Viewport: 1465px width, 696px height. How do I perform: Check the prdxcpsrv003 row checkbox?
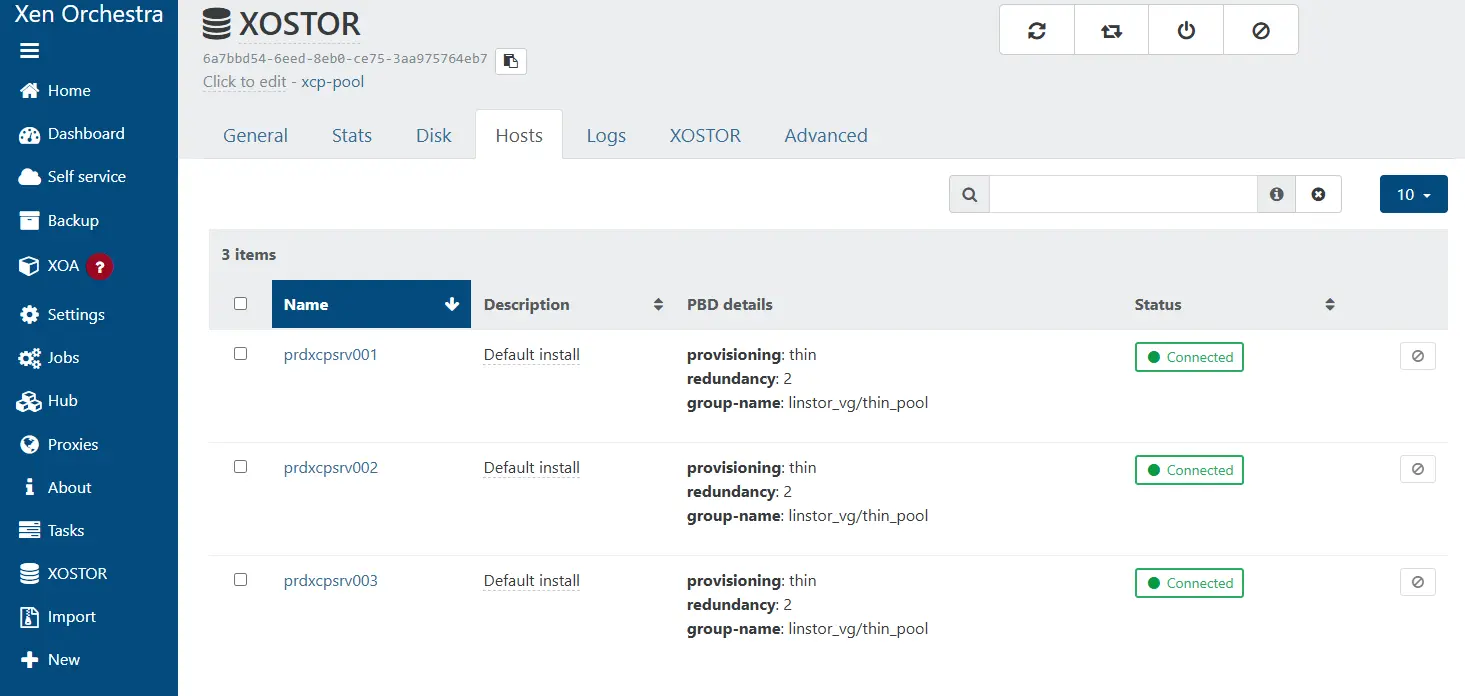coord(240,579)
